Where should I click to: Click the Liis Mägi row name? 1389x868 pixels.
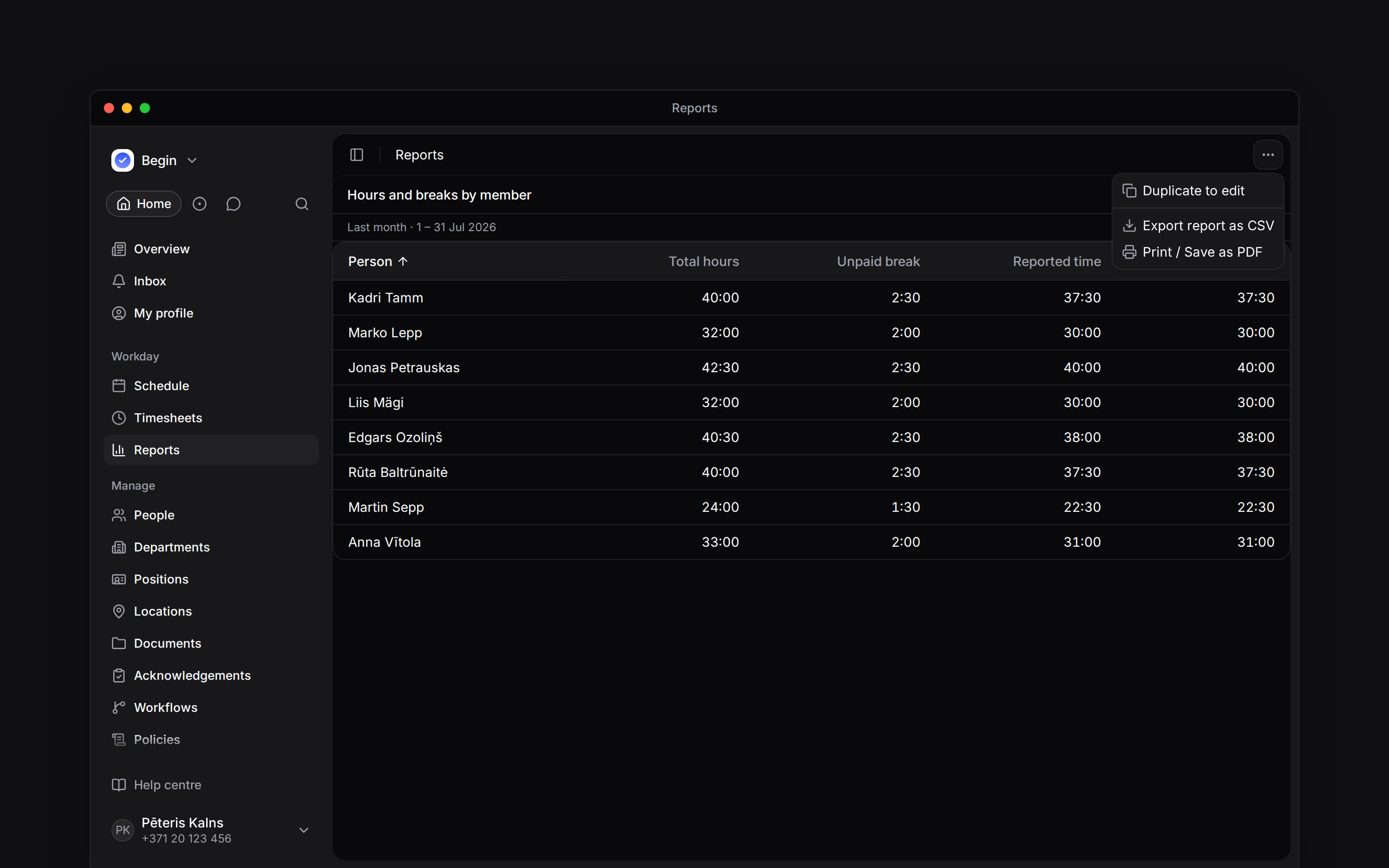point(376,402)
